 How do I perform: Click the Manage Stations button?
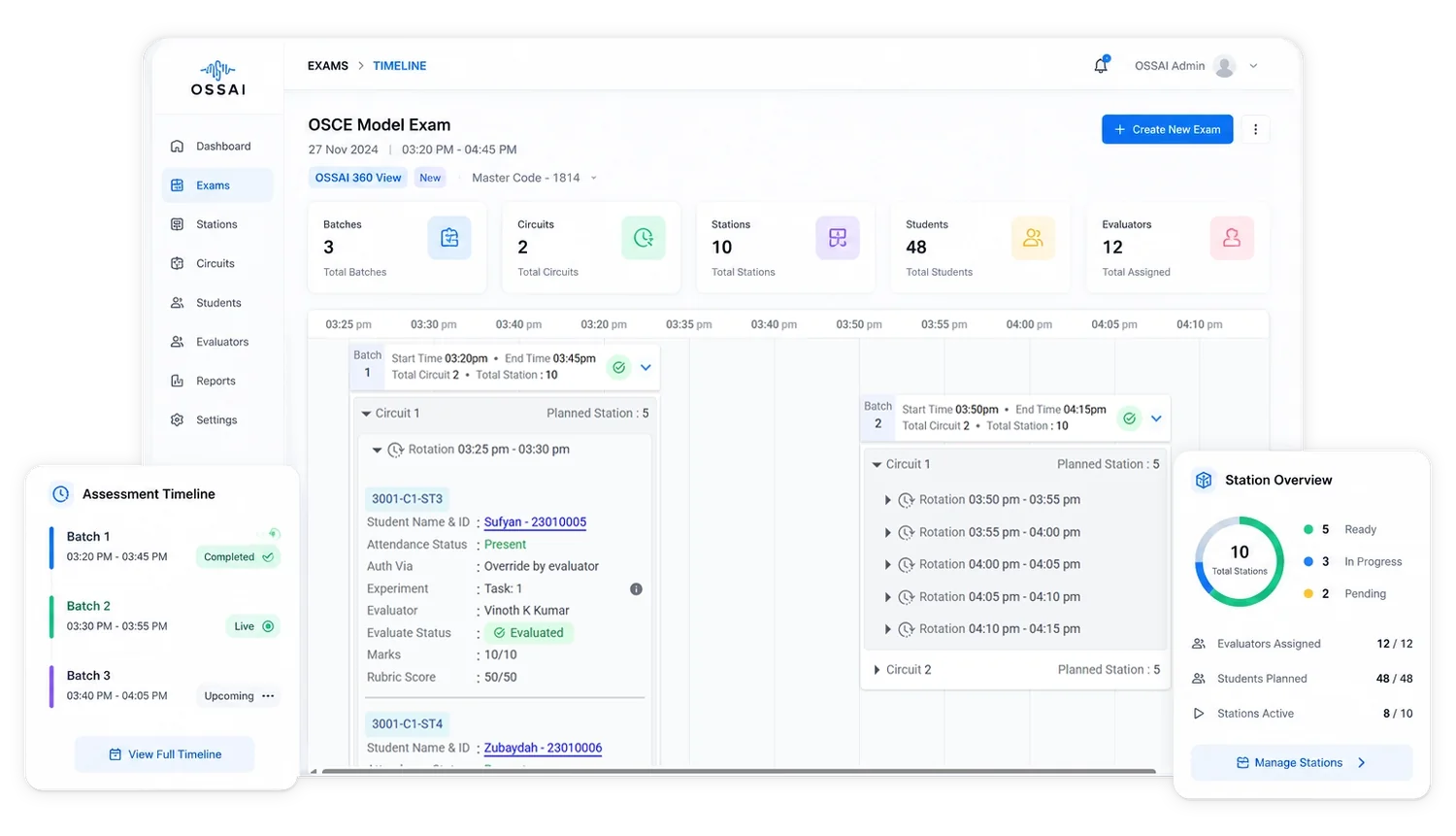(1302, 763)
